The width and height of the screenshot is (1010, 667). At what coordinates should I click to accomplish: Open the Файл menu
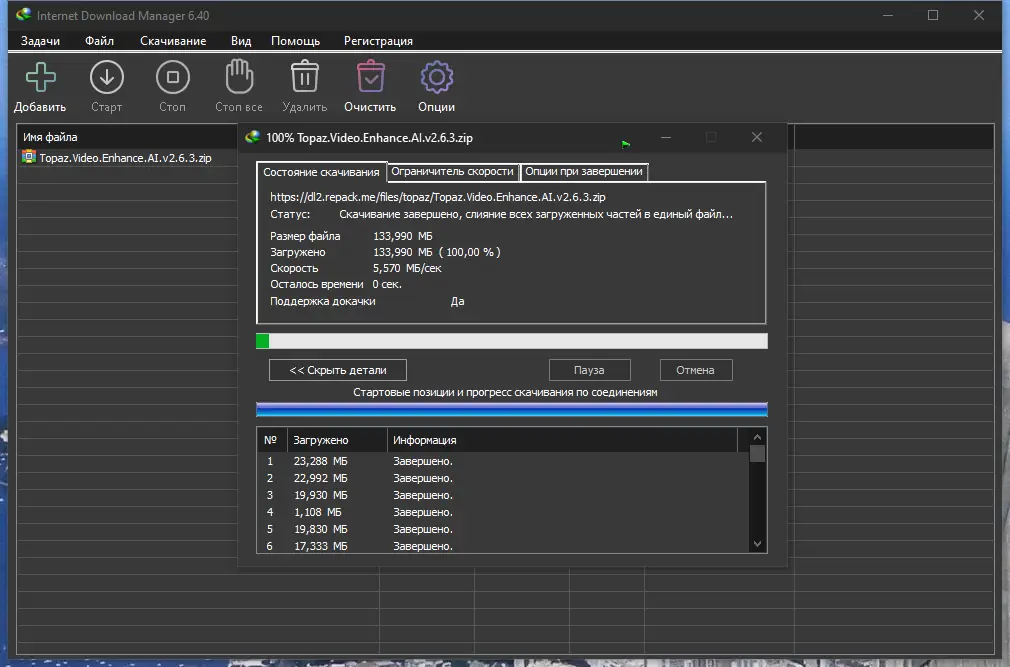tap(99, 41)
